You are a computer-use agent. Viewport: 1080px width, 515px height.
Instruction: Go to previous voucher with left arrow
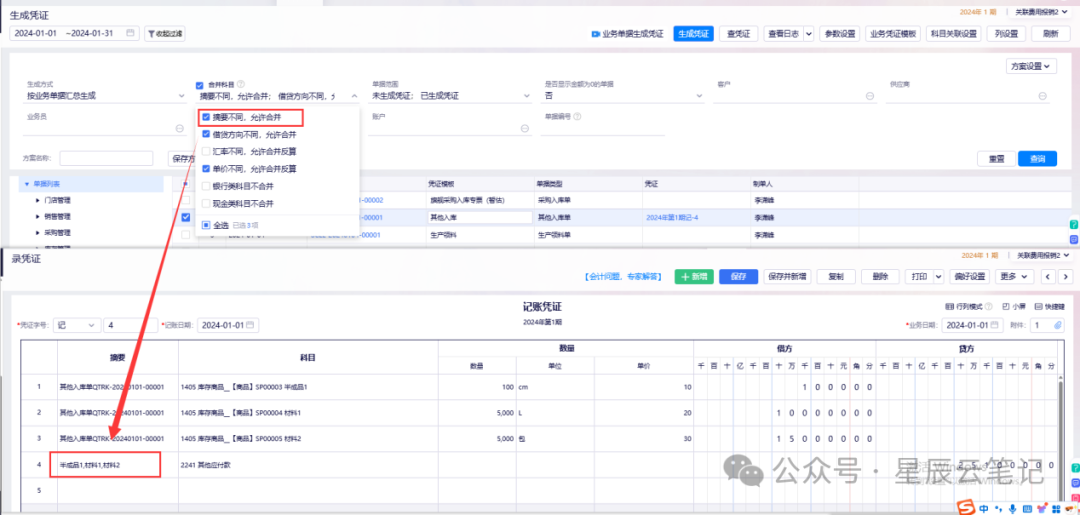tap(1049, 276)
